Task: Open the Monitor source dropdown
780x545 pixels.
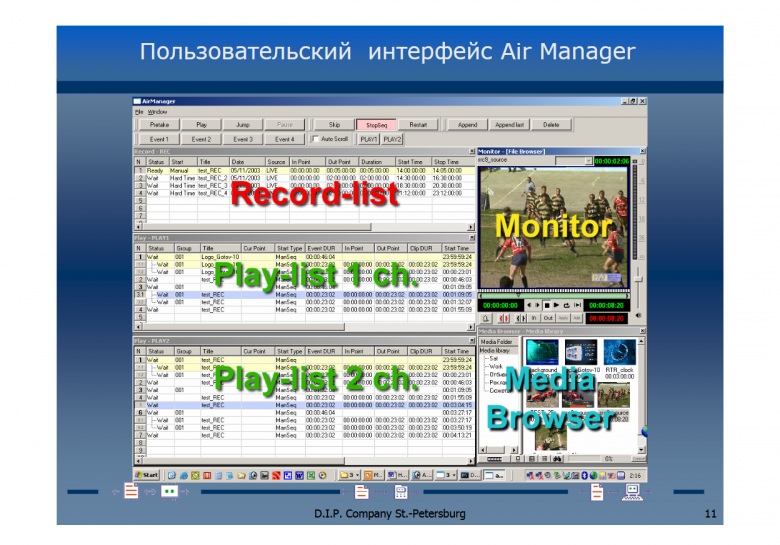Action: [x=588, y=161]
